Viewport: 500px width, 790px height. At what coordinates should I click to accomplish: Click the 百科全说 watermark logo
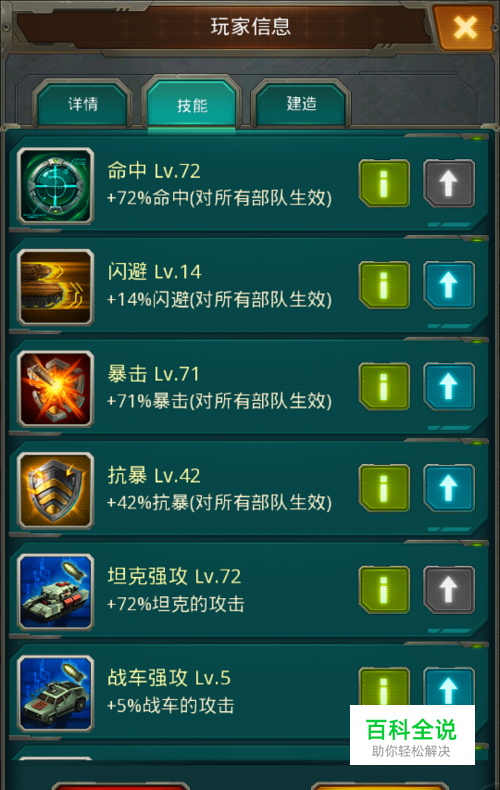(412, 735)
